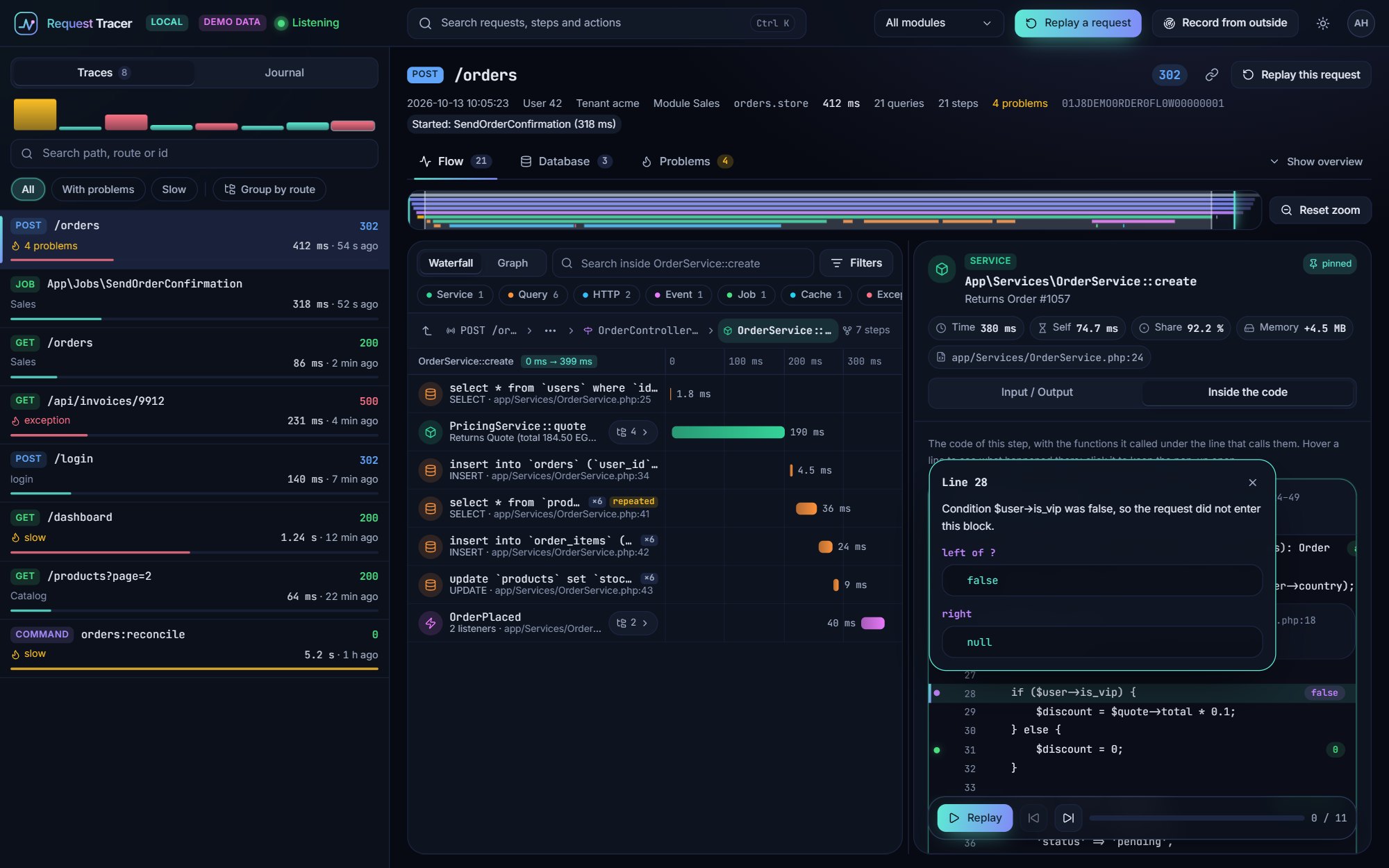Toggle the Event type filter chip
Image resolution: width=1389 pixels, height=868 pixels.
(679, 294)
